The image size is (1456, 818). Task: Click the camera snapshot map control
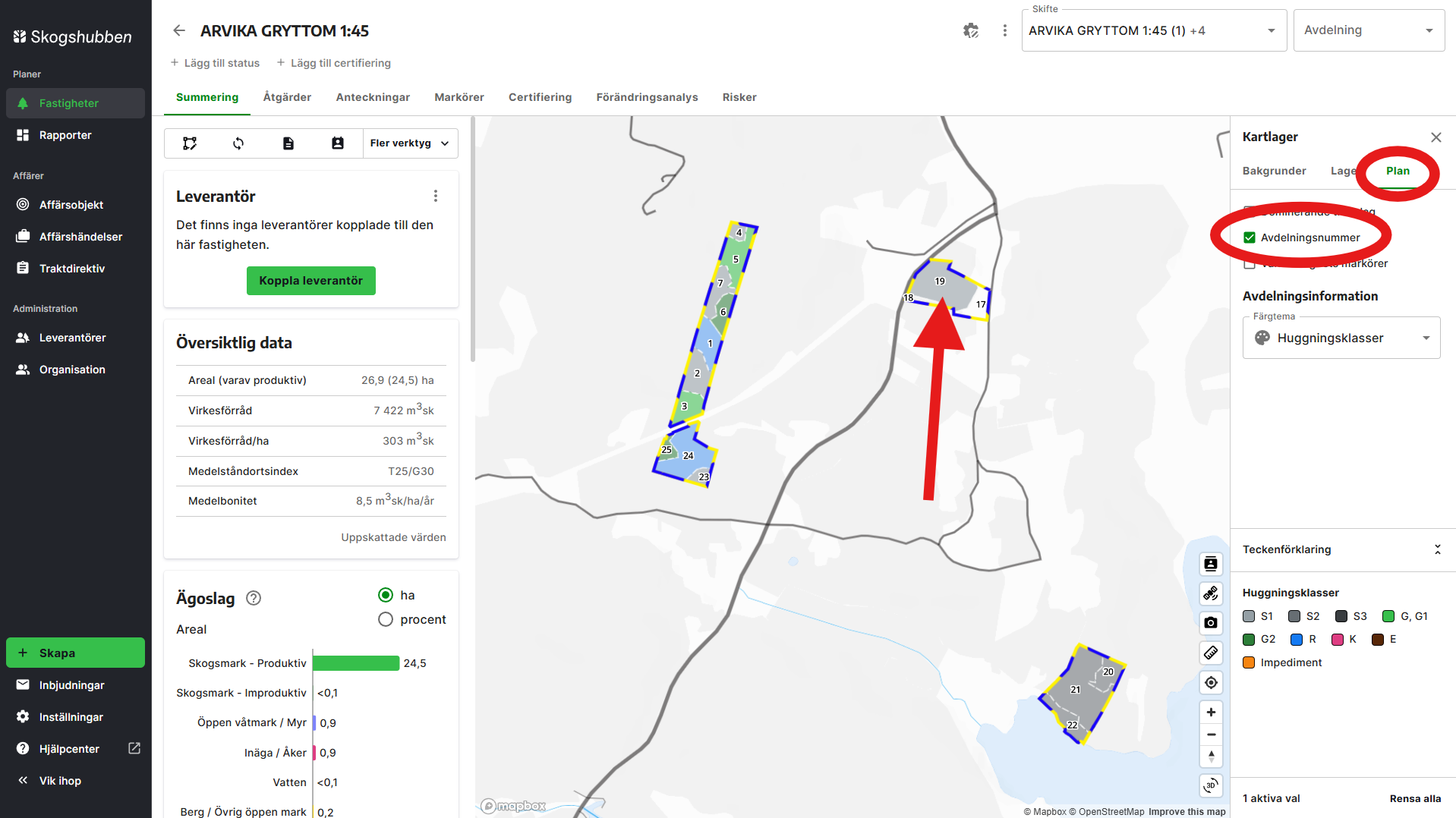[x=1211, y=623]
